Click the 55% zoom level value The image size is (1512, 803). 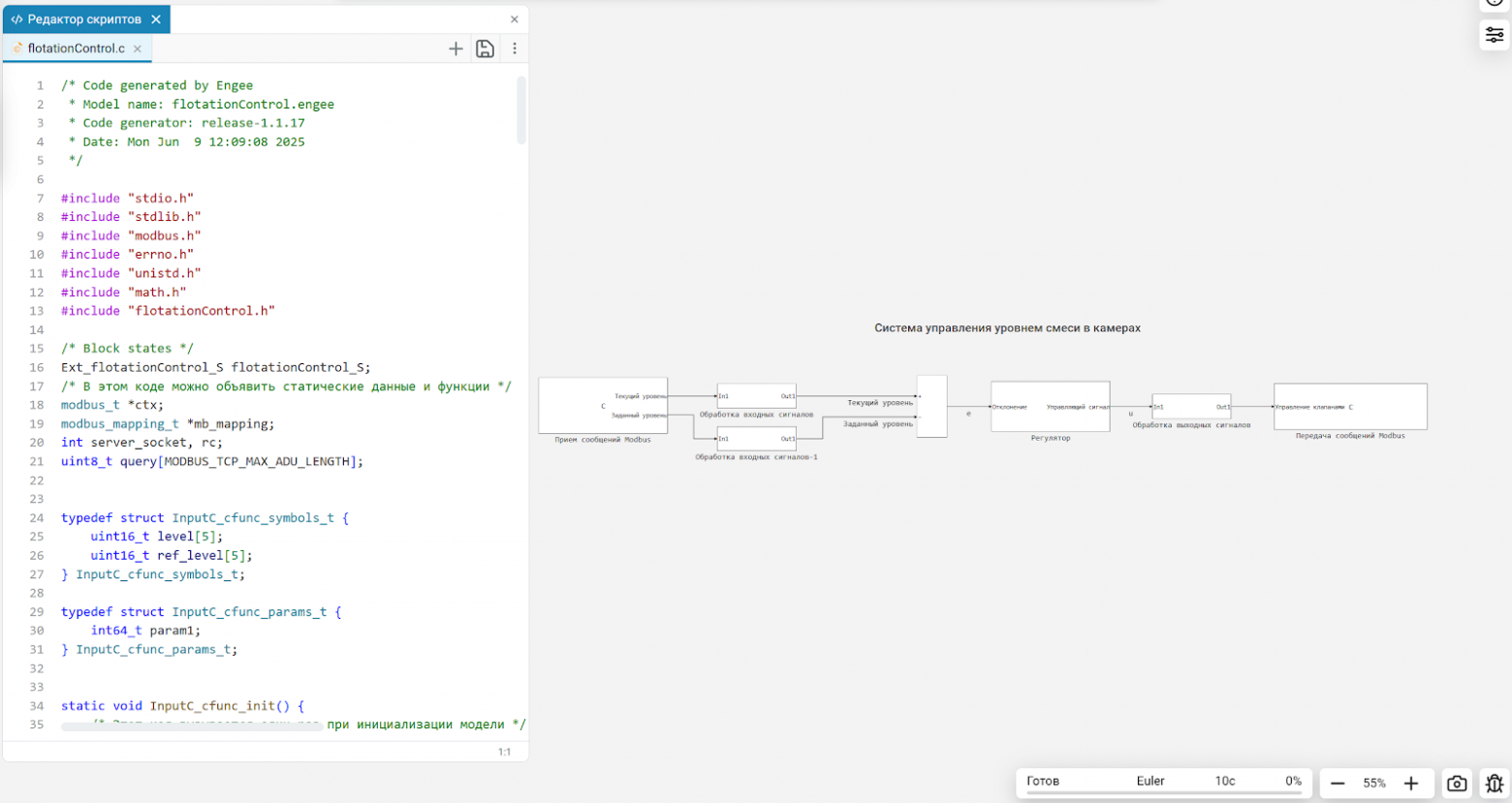click(x=1374, y=784)
